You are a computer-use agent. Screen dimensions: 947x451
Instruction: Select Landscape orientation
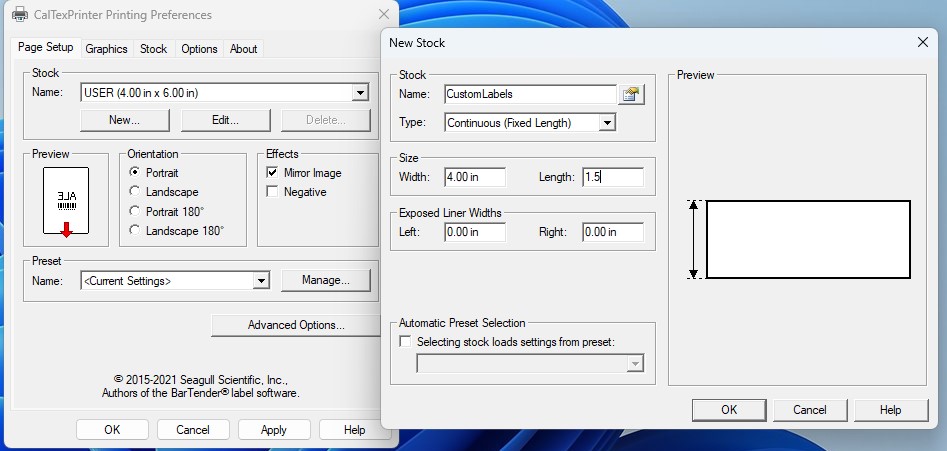point(135,192)
